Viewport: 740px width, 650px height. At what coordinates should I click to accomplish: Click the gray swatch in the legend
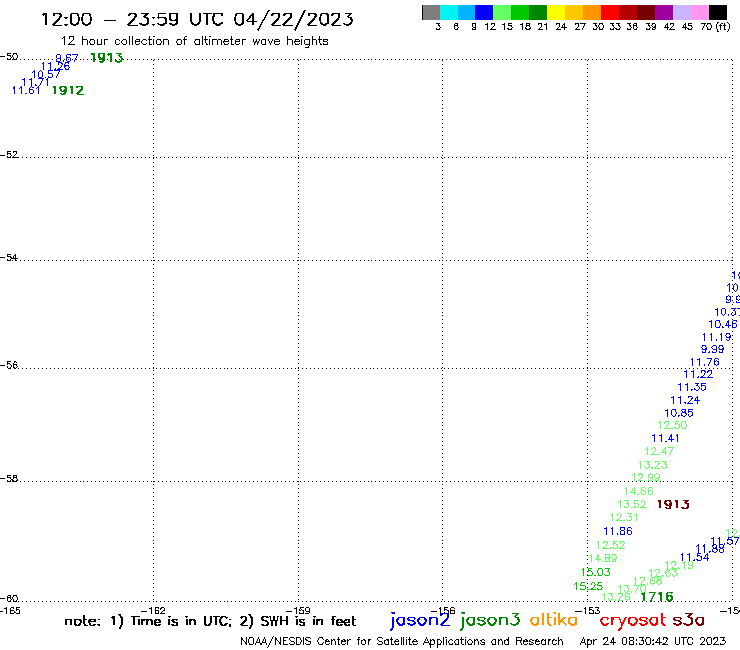pos(431,12)
